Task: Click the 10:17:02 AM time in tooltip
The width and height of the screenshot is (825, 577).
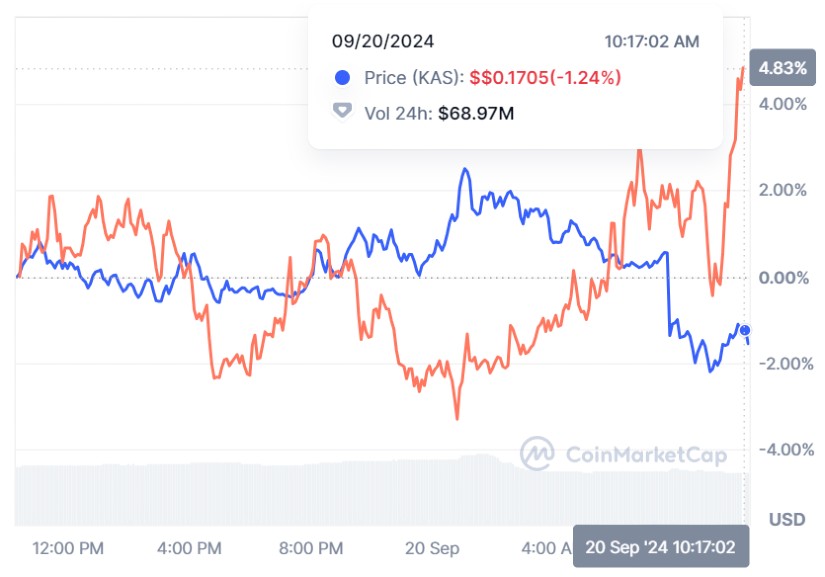Action: coord(652,42)
